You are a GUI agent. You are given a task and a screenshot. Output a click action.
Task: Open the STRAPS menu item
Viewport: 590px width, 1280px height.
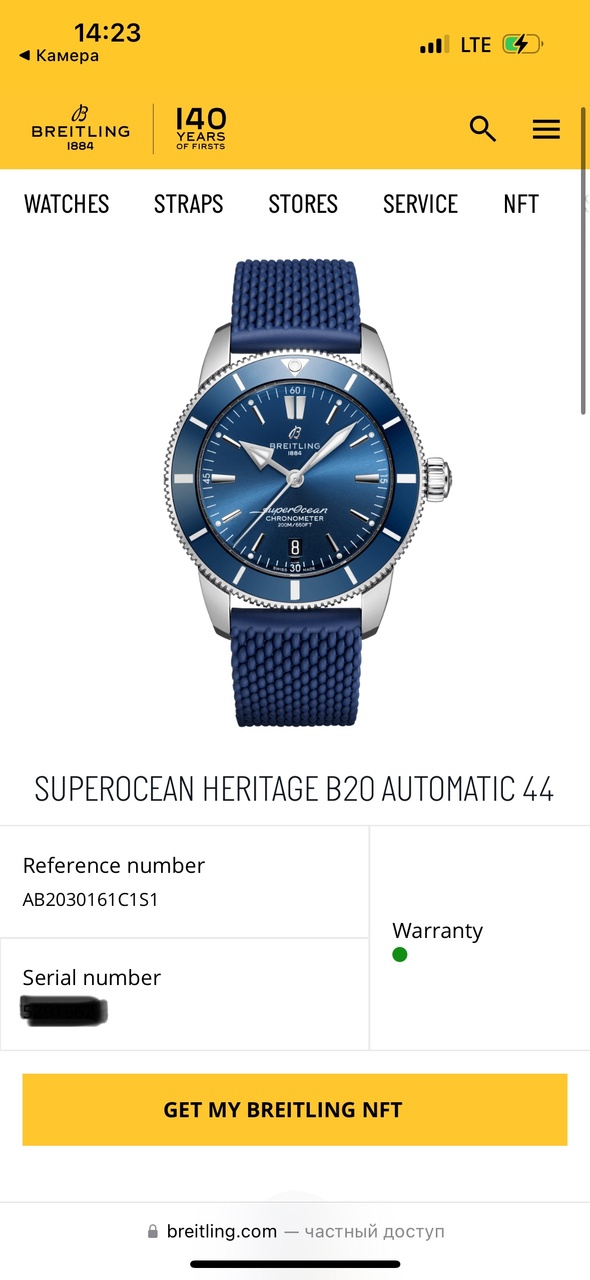[189, 204]
